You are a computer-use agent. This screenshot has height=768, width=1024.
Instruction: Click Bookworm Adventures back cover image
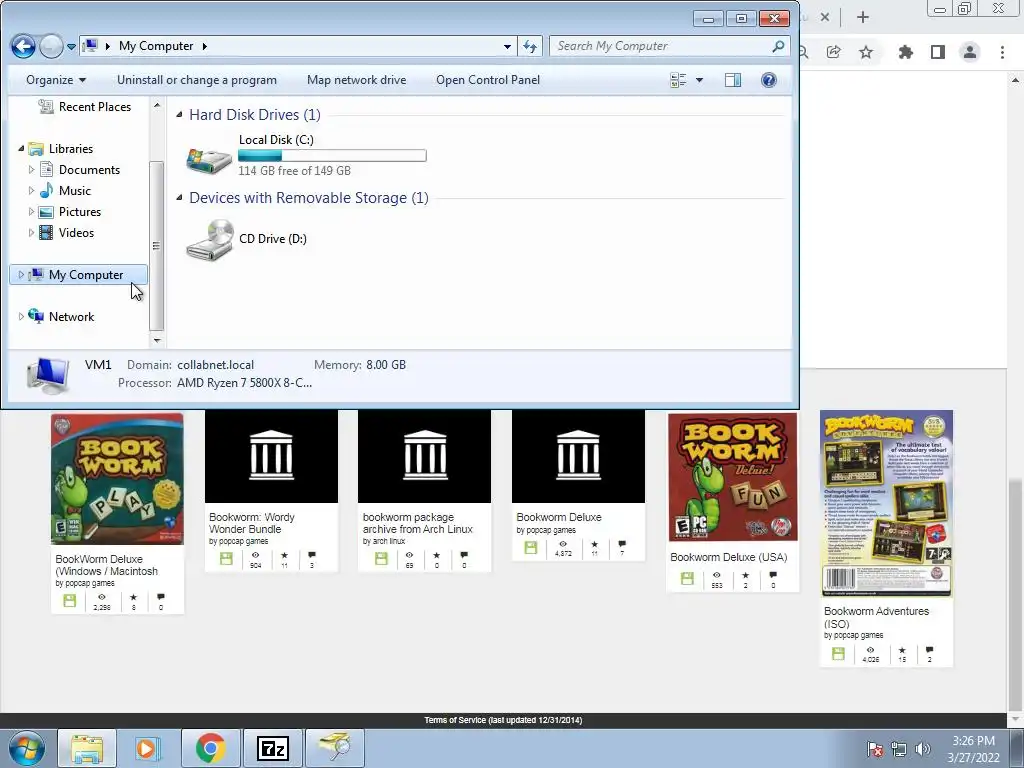(x=886, y=503)
